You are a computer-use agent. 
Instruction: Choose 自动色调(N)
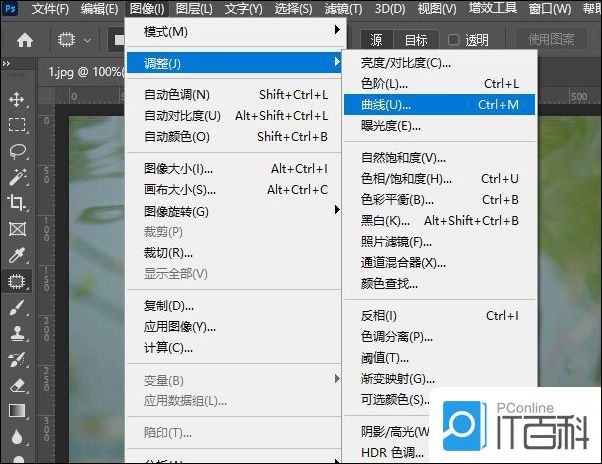point(233,95)
